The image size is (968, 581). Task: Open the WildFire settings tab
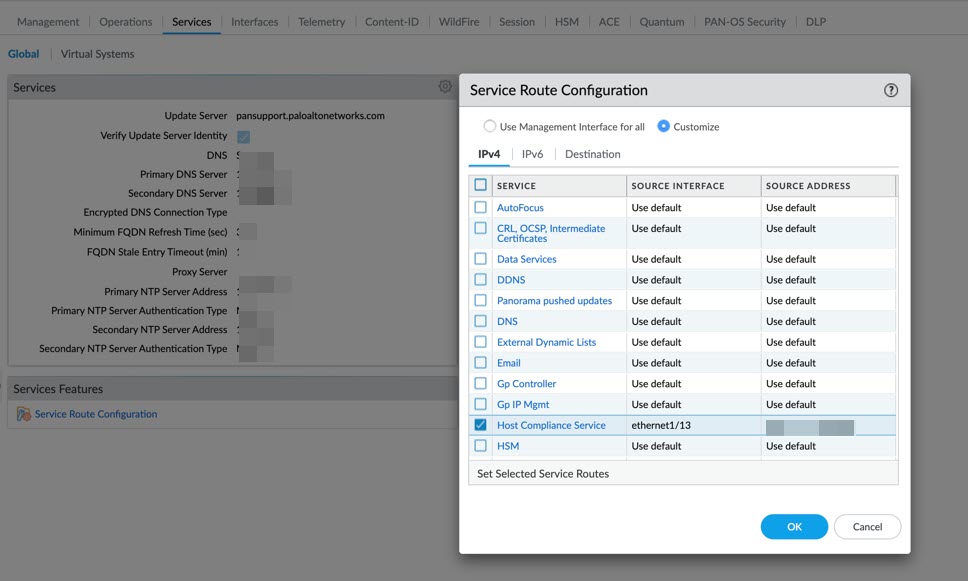click(x=460, y=21)
